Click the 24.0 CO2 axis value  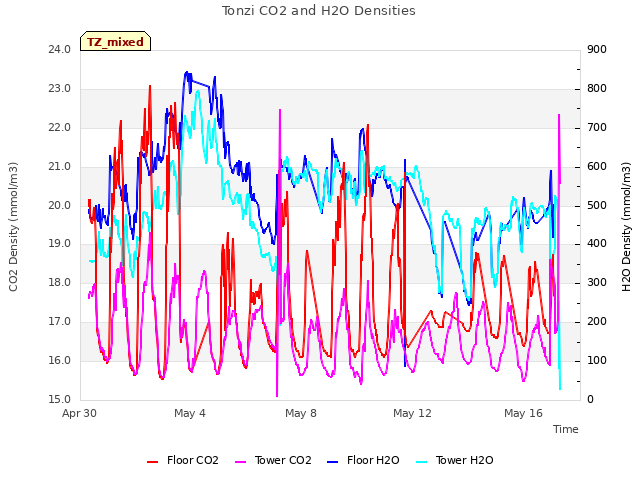[60, 50]
